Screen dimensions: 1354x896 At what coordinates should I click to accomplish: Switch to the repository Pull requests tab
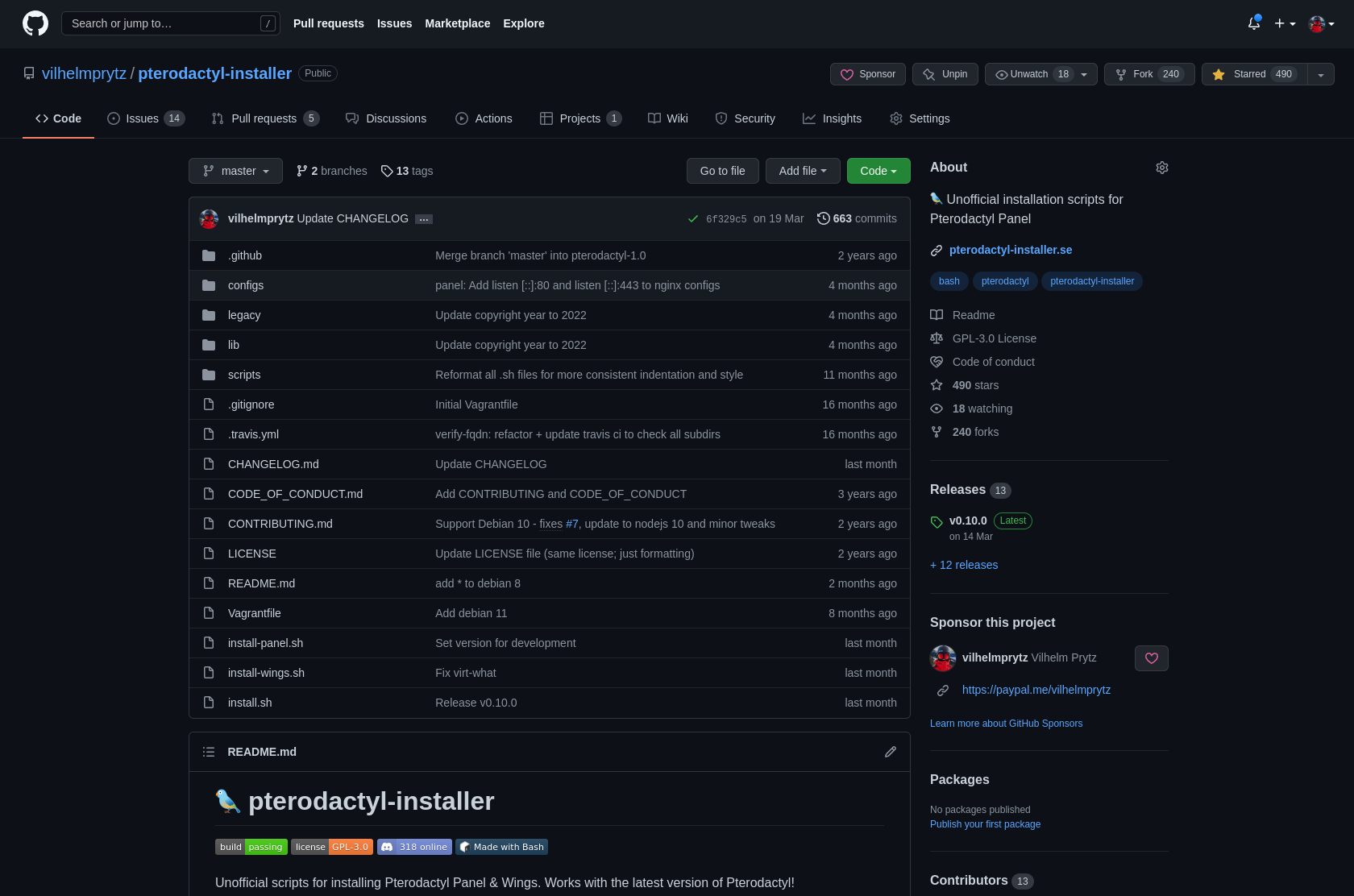point(265,118)
